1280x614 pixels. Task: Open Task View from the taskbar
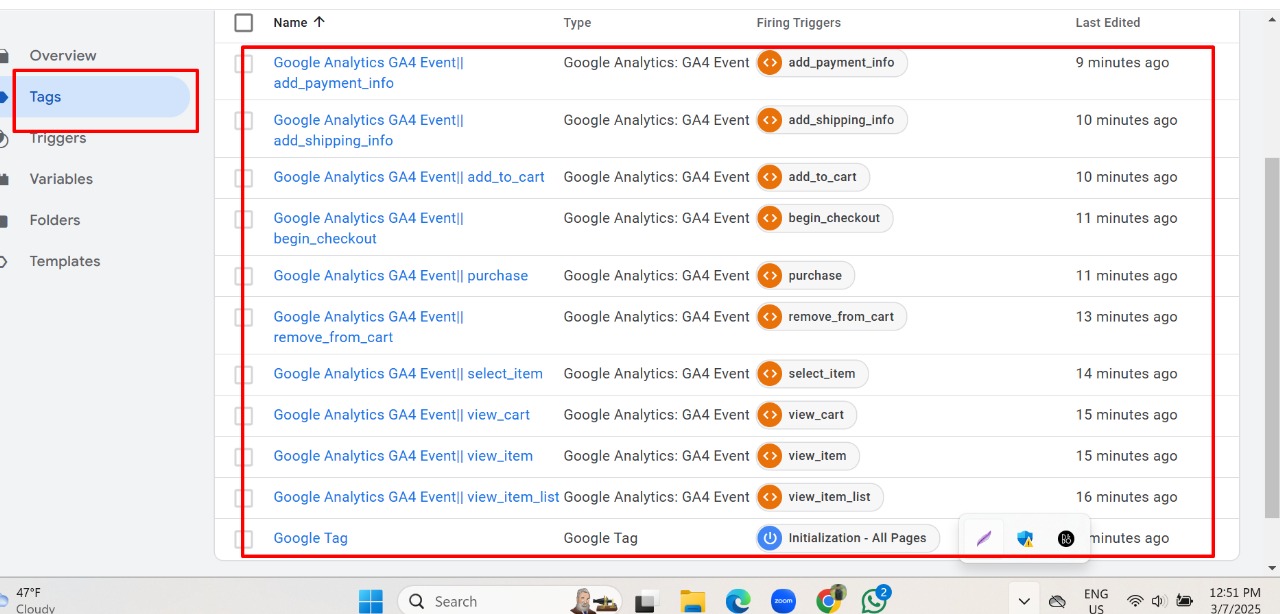point(646,601)
